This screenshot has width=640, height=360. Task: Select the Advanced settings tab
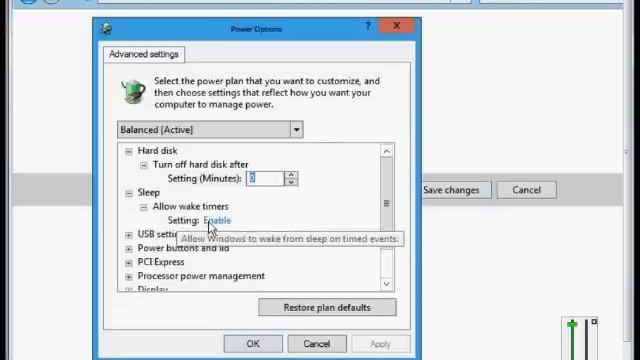[144, 54]
